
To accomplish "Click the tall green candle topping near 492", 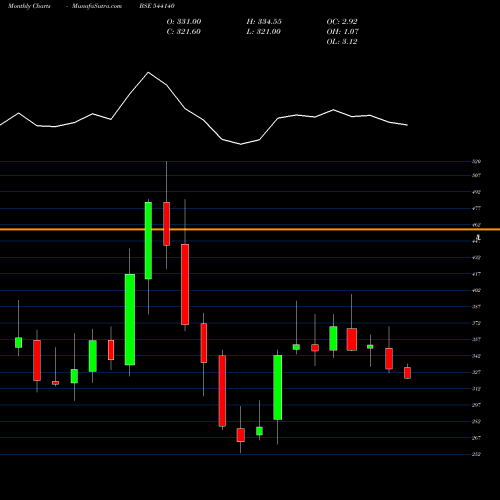I will (148, 240).
